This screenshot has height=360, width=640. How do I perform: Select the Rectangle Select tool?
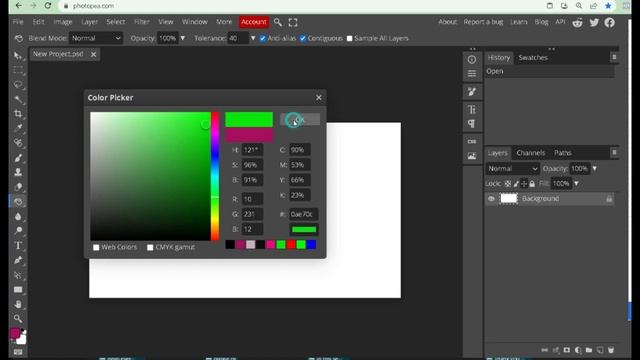click(18, 70)
